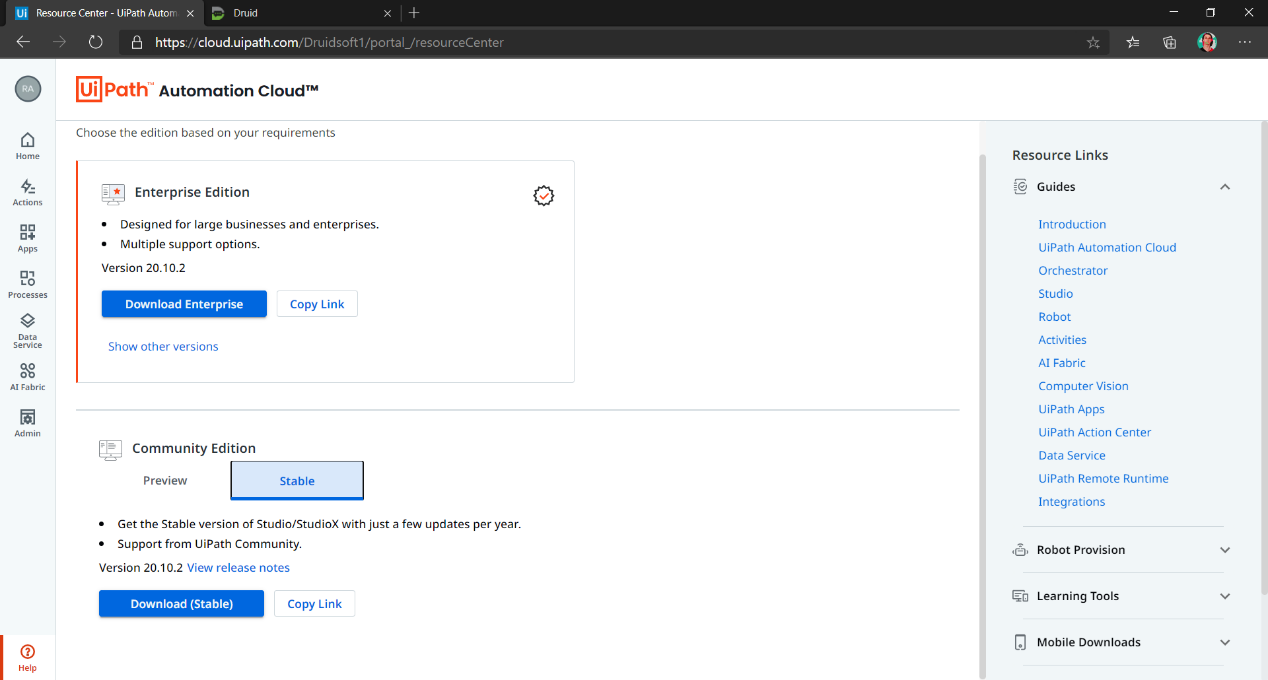Click the Robot Provision section icon
Image resolution: width=1268 pixels, height=680 pixels.
pos(1020,550)
